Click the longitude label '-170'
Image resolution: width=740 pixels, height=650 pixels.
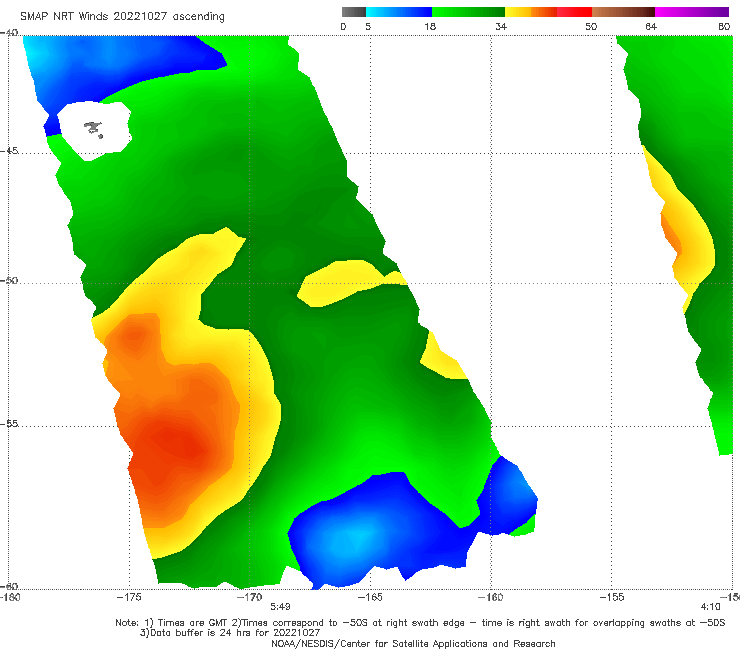point(249,597)
